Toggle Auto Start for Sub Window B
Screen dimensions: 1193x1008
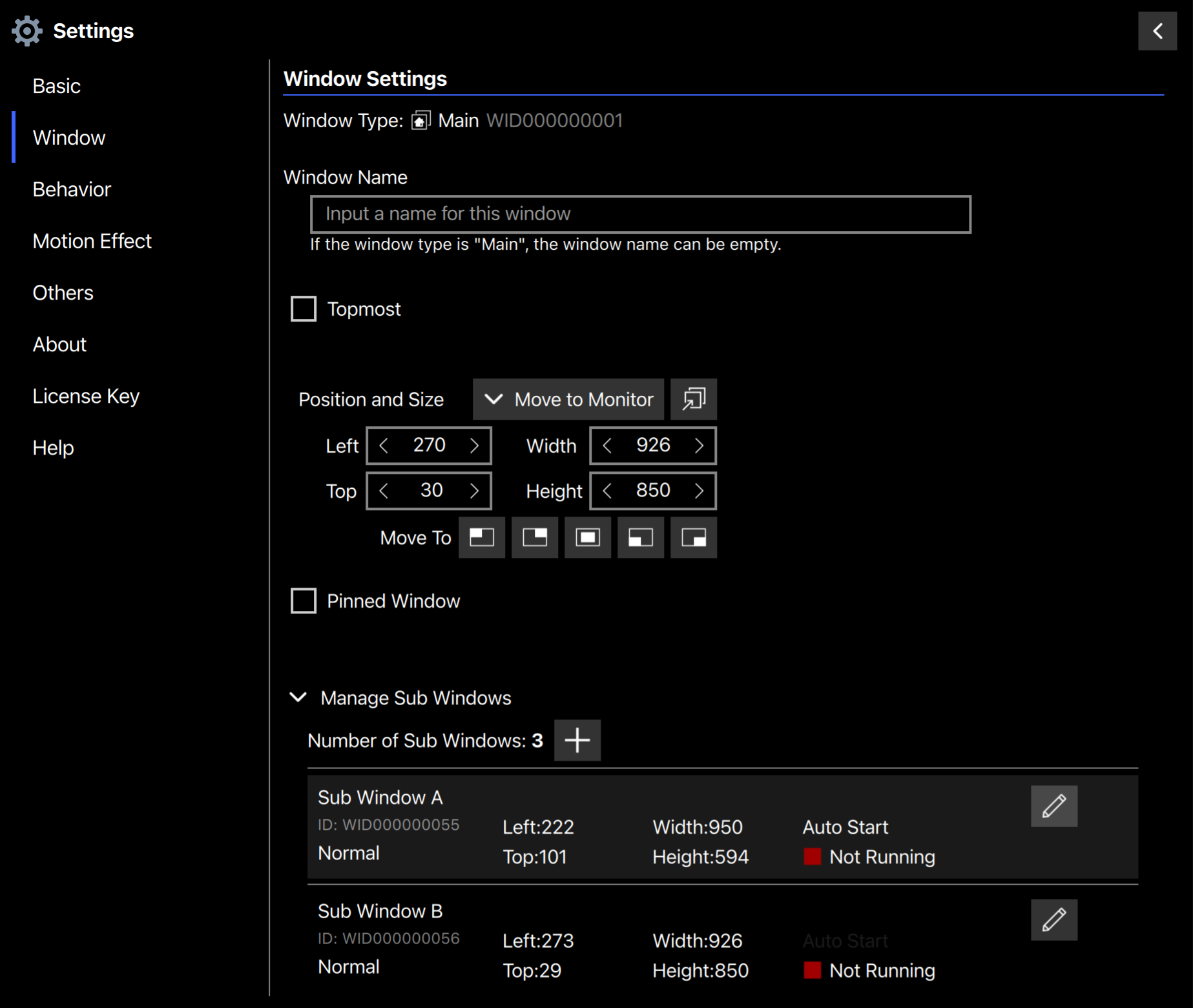[845, 941]
